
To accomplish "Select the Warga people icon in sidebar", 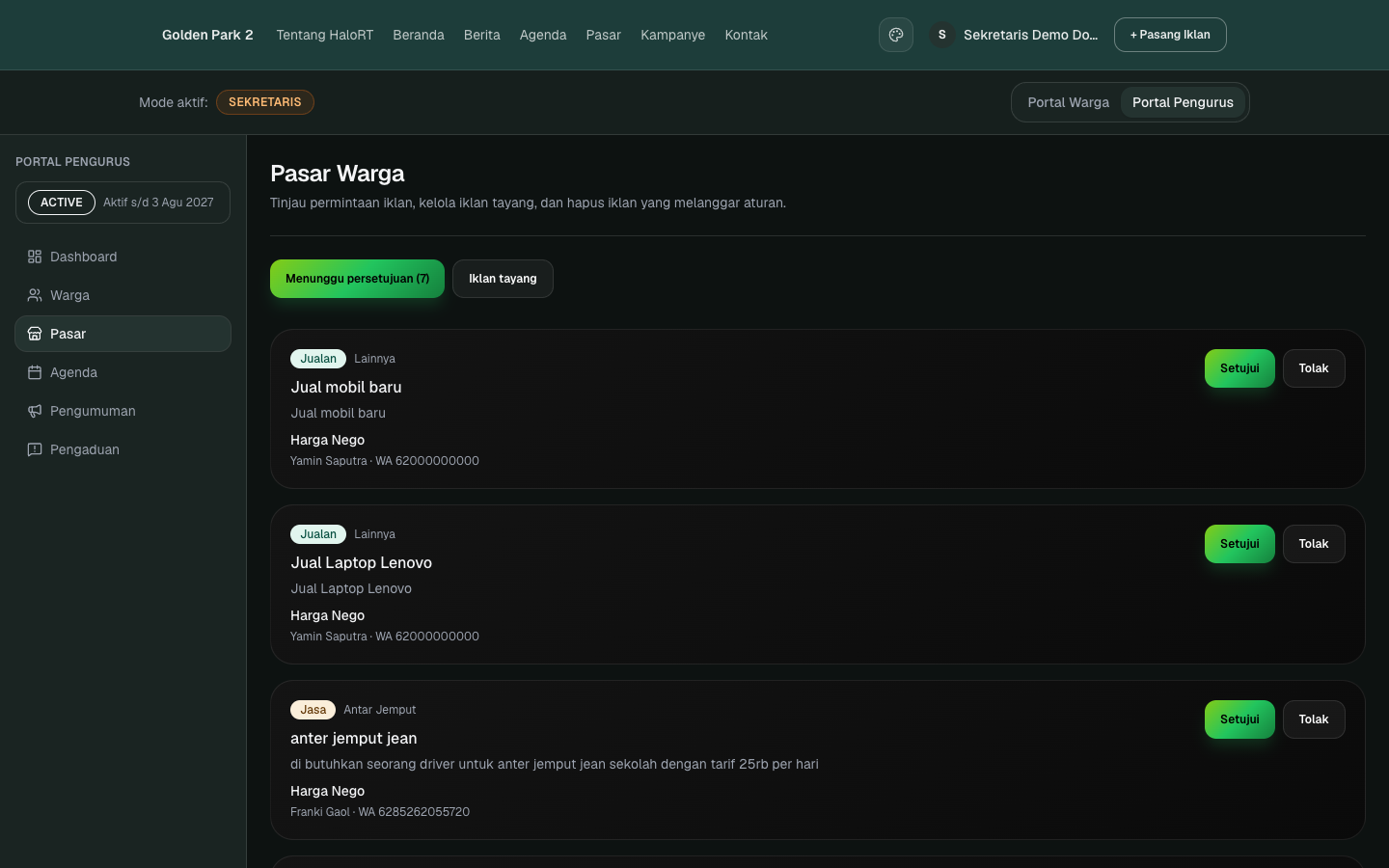I will pos(35,295).
